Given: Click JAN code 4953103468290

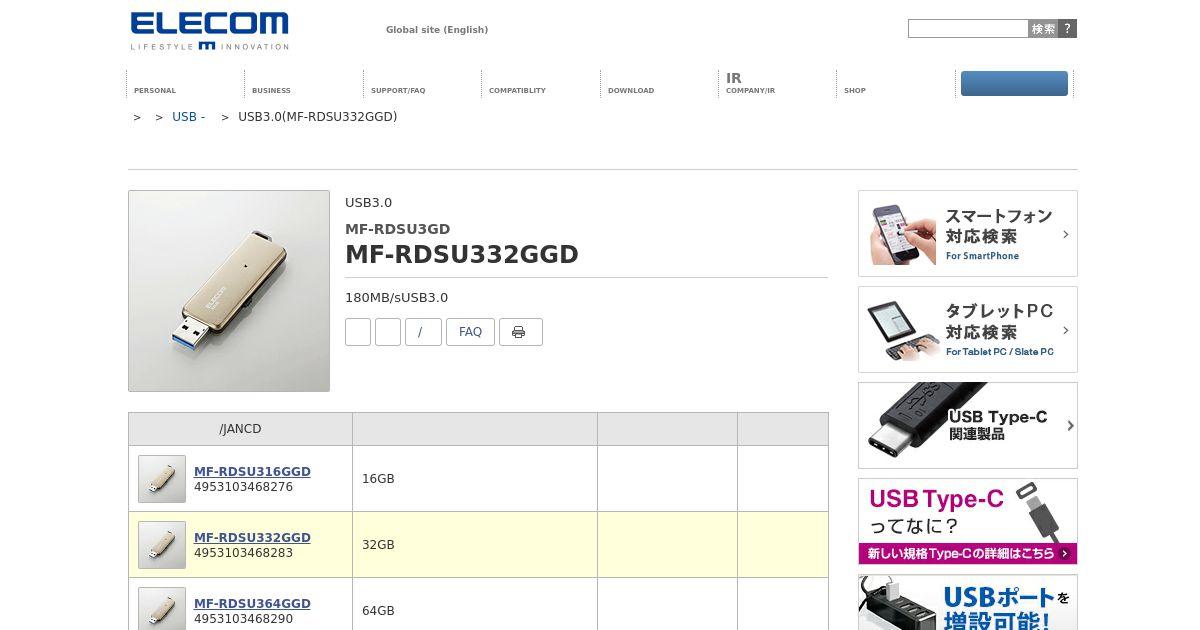Looking at the screenshot, I should tap(244, 619).
